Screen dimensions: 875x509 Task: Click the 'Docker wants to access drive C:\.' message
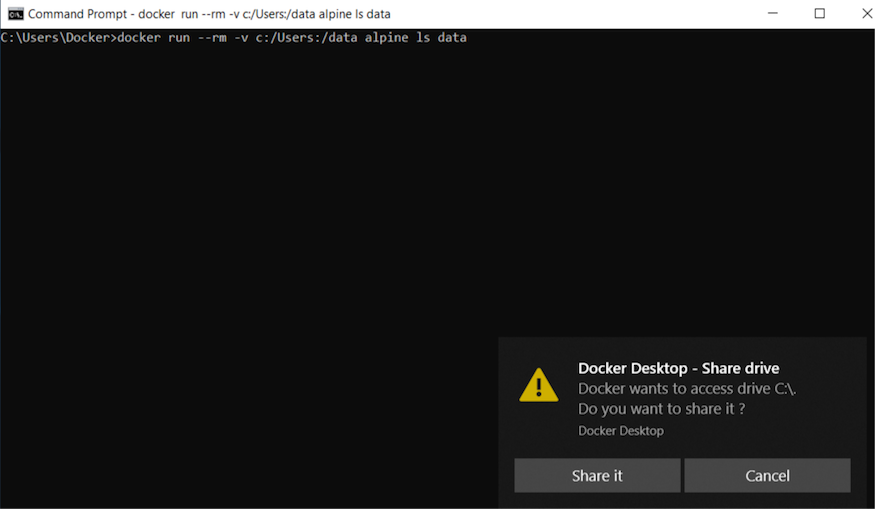pyautogui.click(x=686, y=388)
